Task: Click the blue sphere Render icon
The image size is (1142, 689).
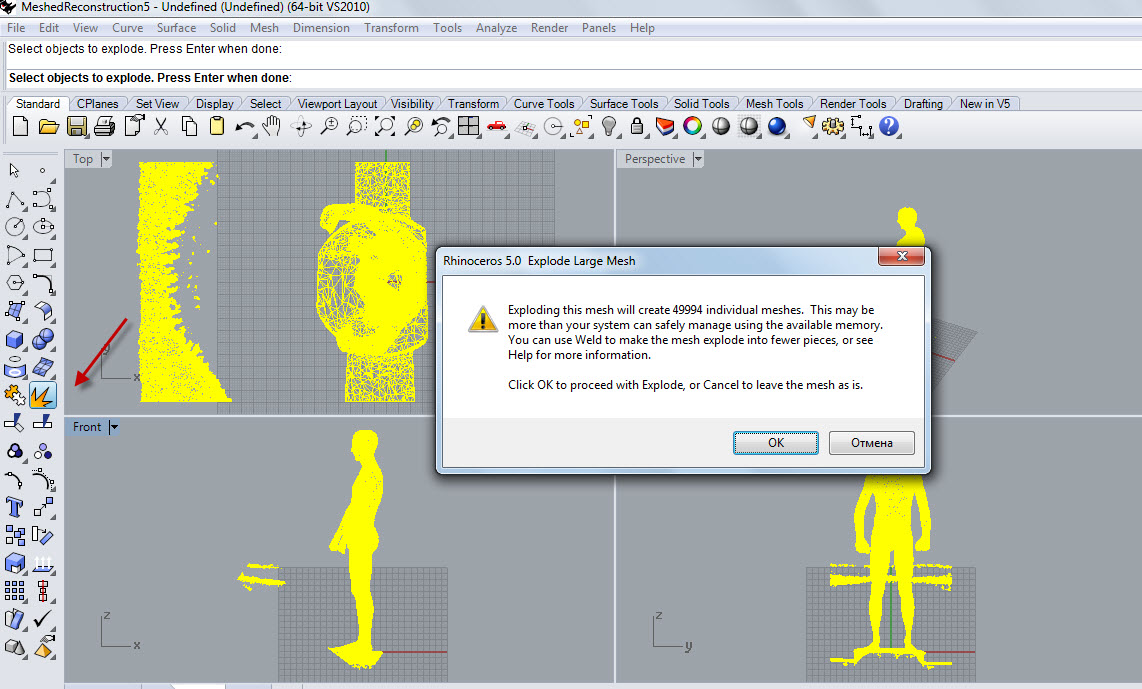Action: click(777, 127)
